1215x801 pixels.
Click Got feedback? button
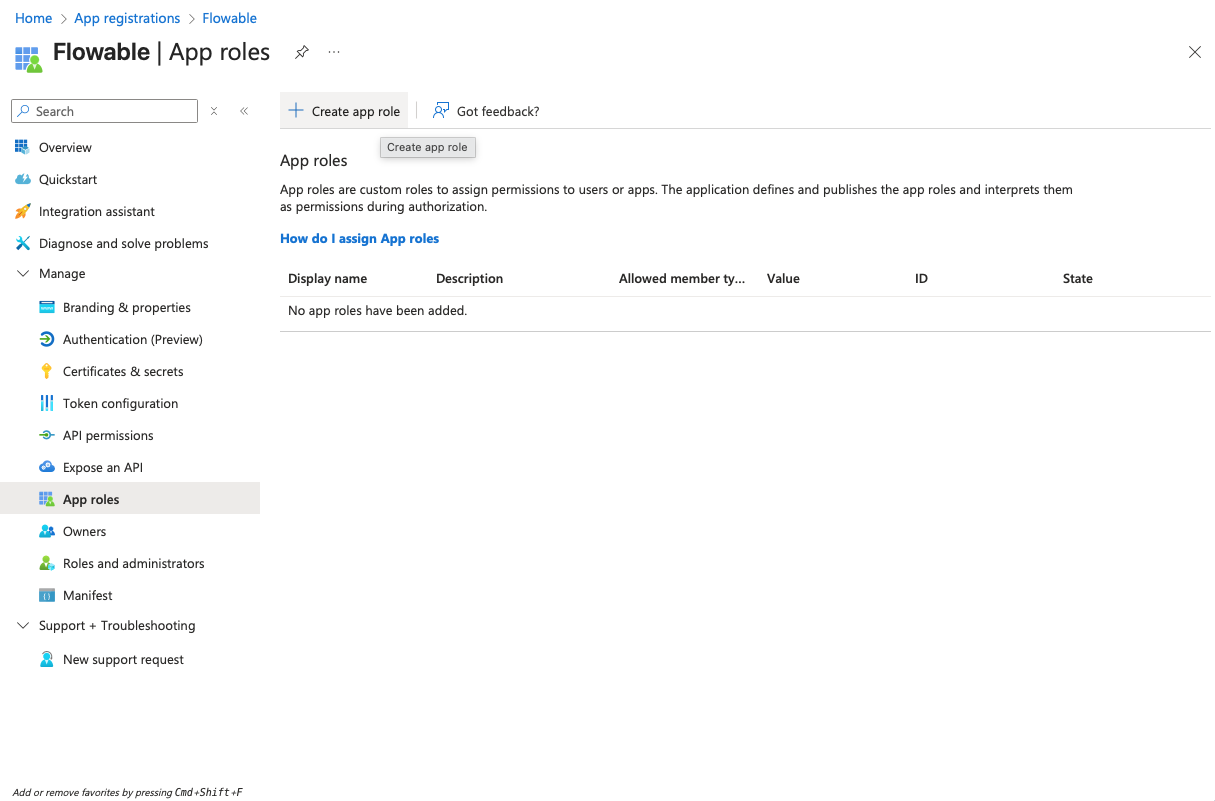(x=486, y=111)
